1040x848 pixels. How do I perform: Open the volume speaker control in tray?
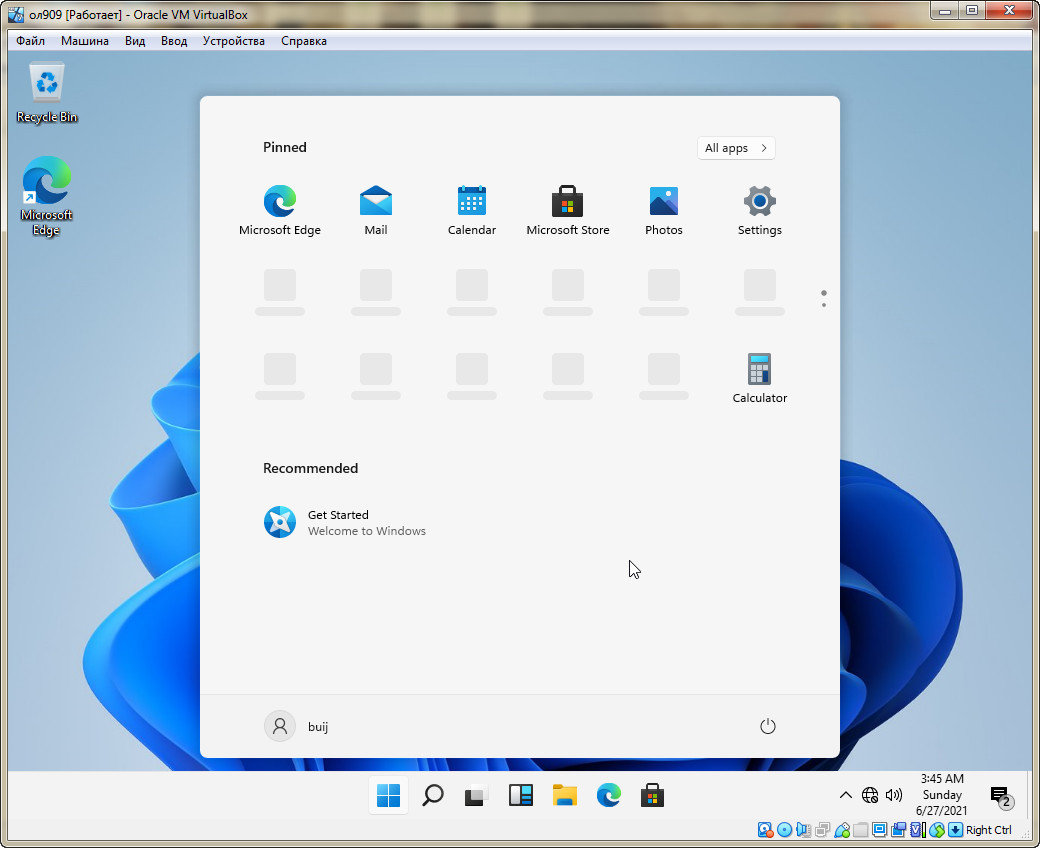coord(894,796)
